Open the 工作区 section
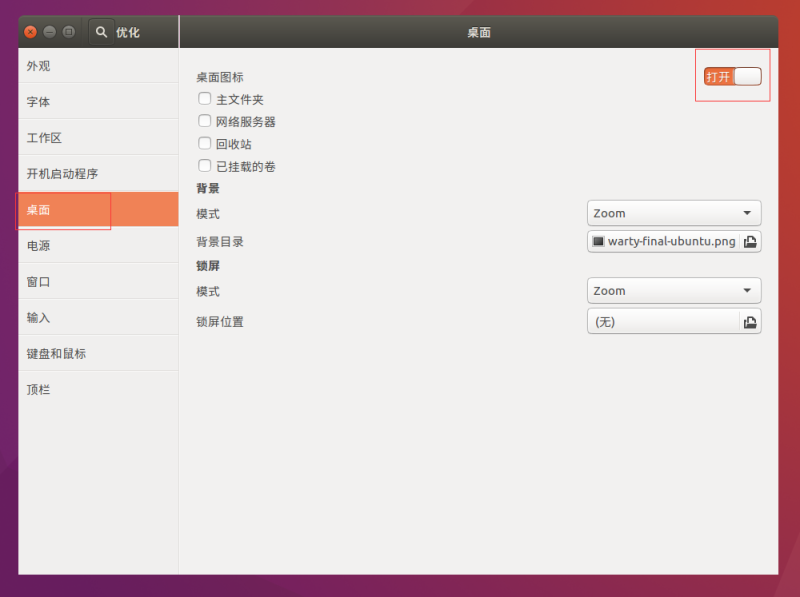The image size is (800, 597). [98, 138]
